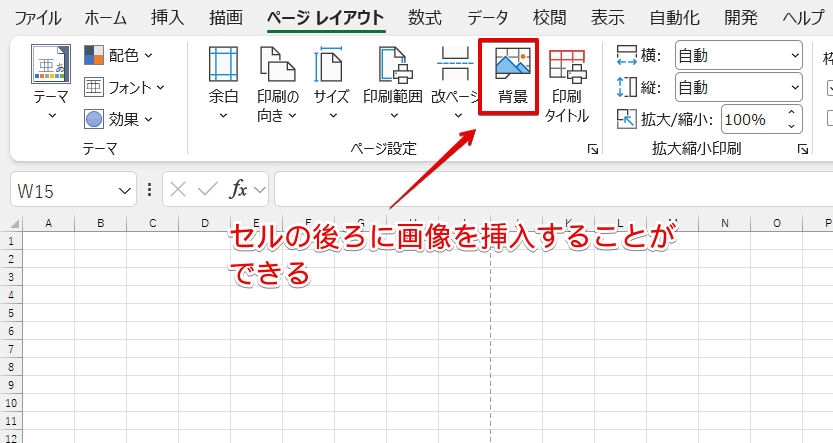Screen dimensions: 833x443
Task: Open the ファイル (File) menu tab
Action: tap(38, 18)
